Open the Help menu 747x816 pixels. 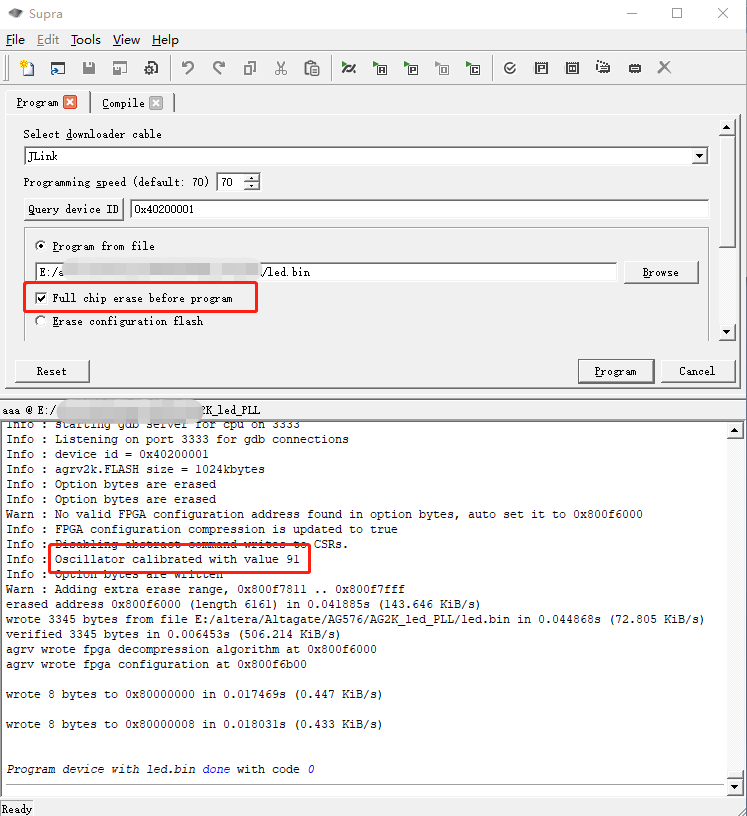click(165, 40)
